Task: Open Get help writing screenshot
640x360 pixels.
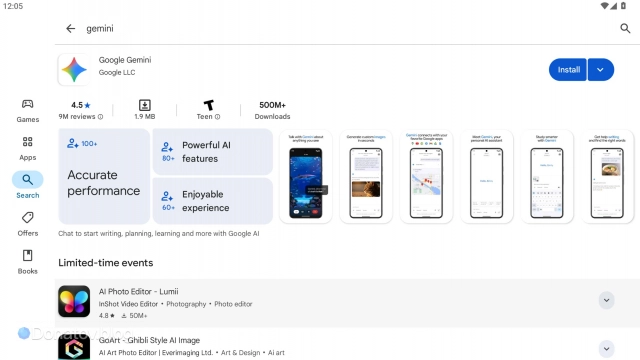Action: coord(607,176)
